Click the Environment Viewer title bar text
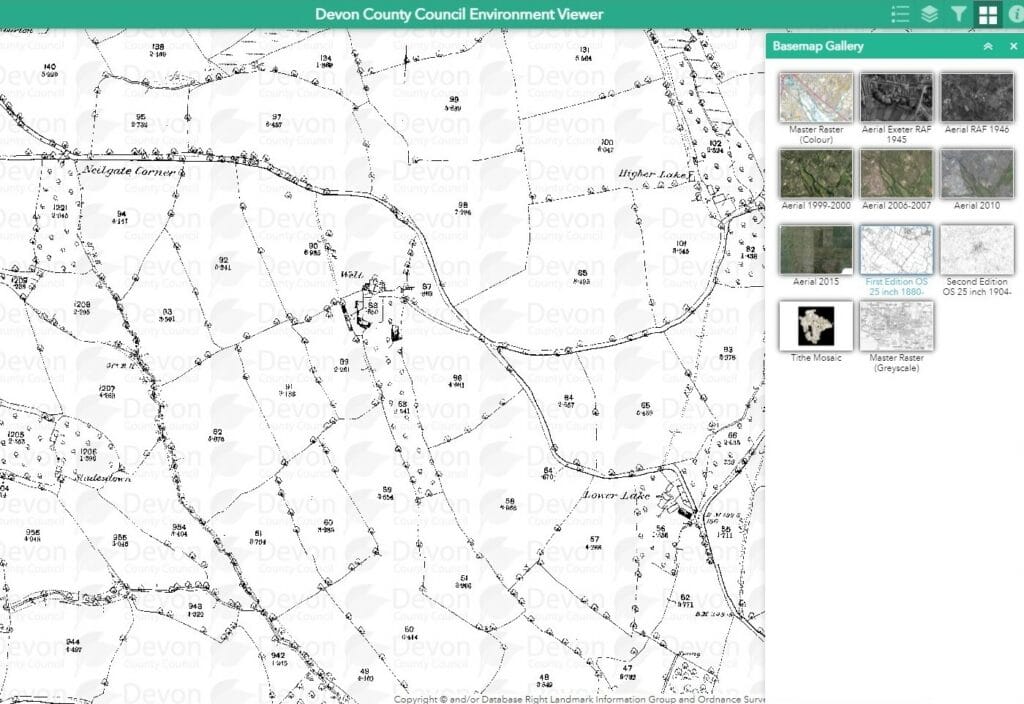This screenshot has width=1024, height=704. (x=462, y=14)
